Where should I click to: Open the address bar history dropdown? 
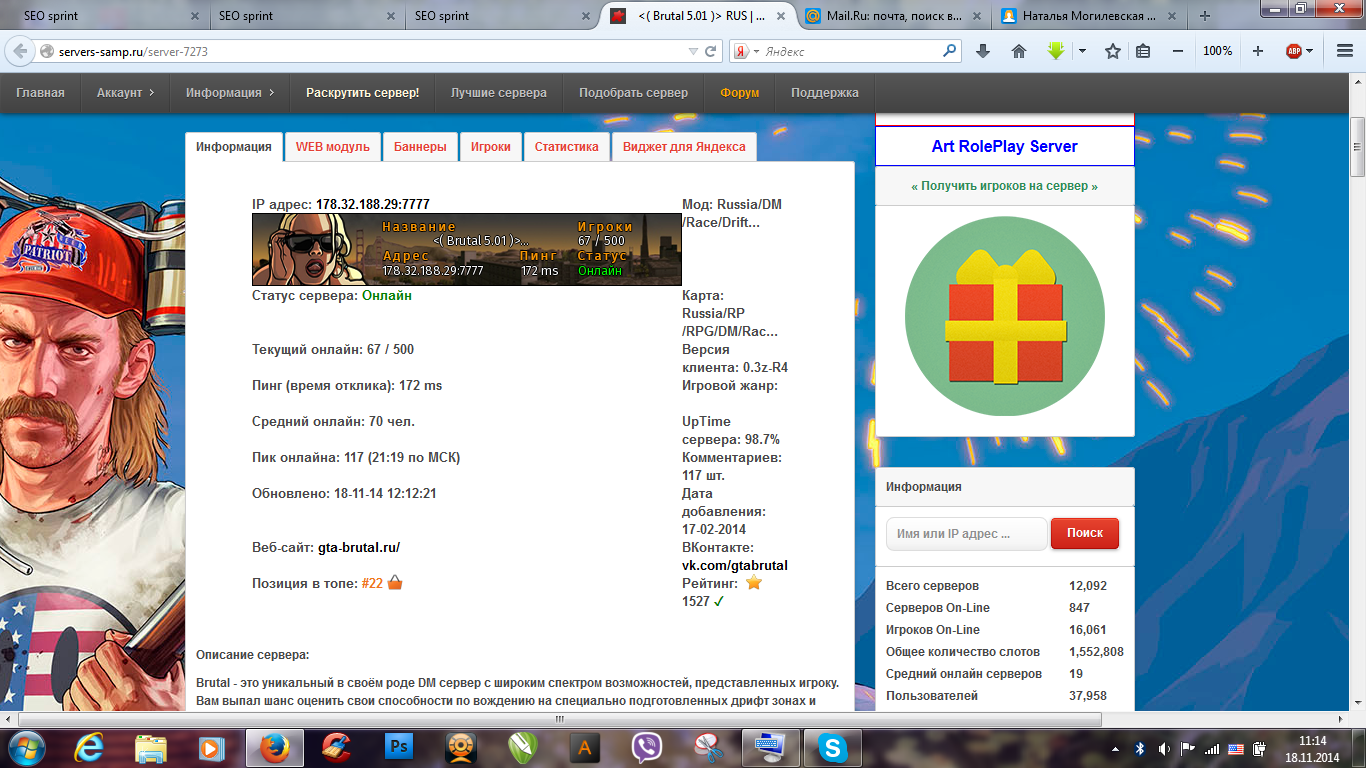(694, 51)
